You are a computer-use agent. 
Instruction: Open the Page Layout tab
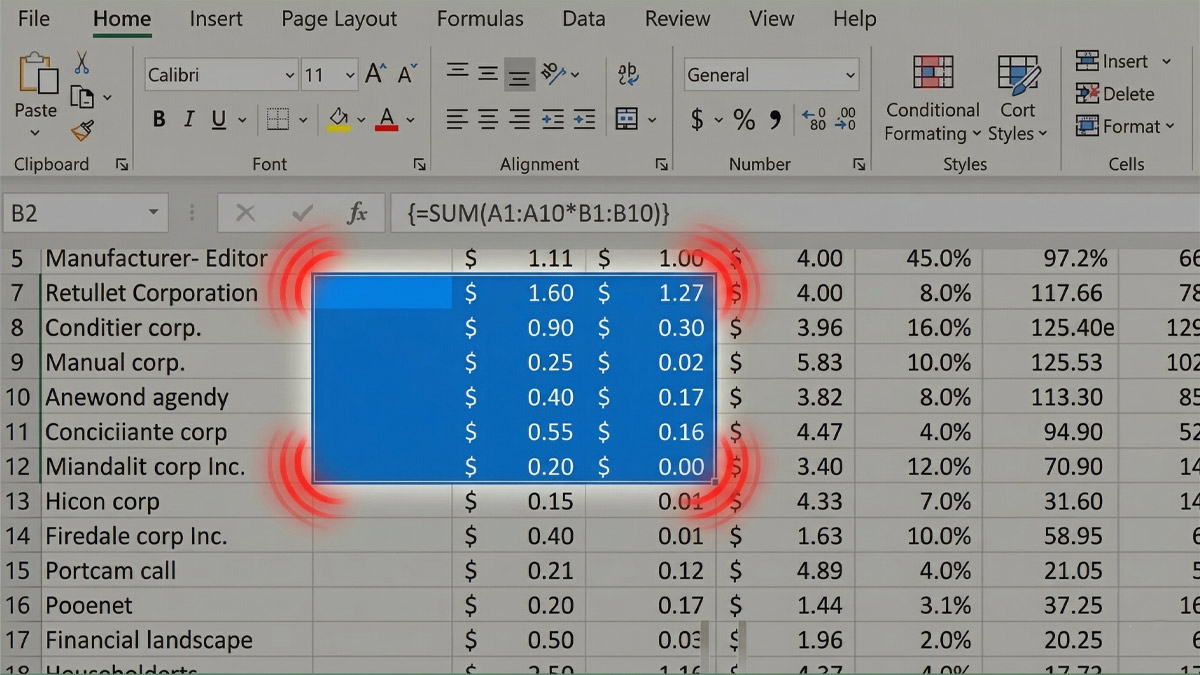339,19
